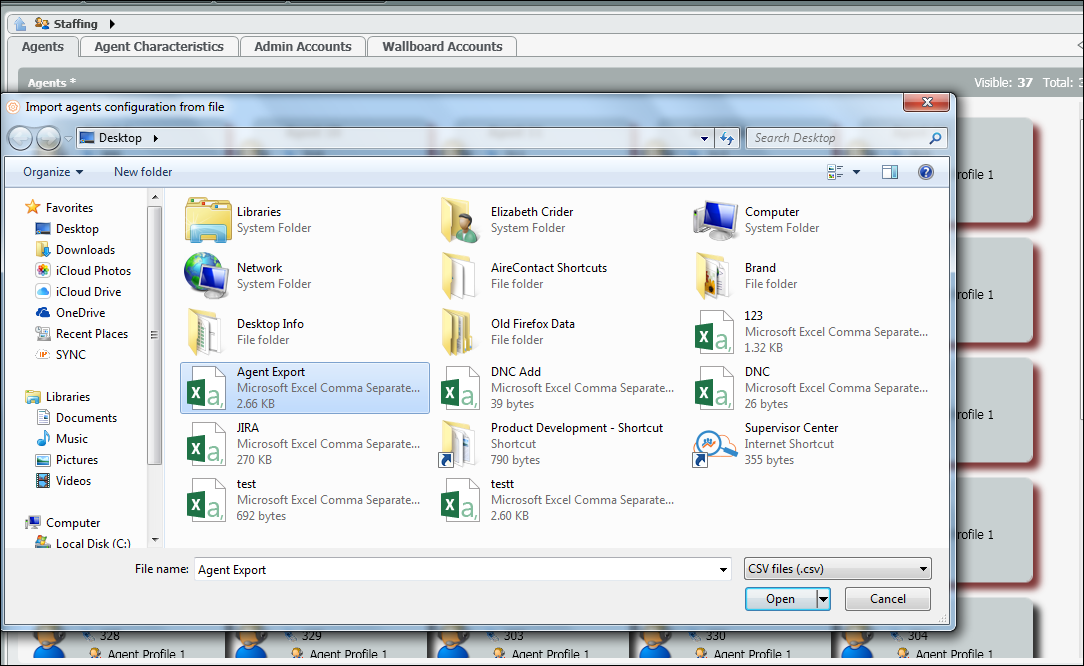Open the Supervisor Center internet shortcut
The width and height of the screenshot is (1084, 666).
pyautogui.click(x=716, y=444)
